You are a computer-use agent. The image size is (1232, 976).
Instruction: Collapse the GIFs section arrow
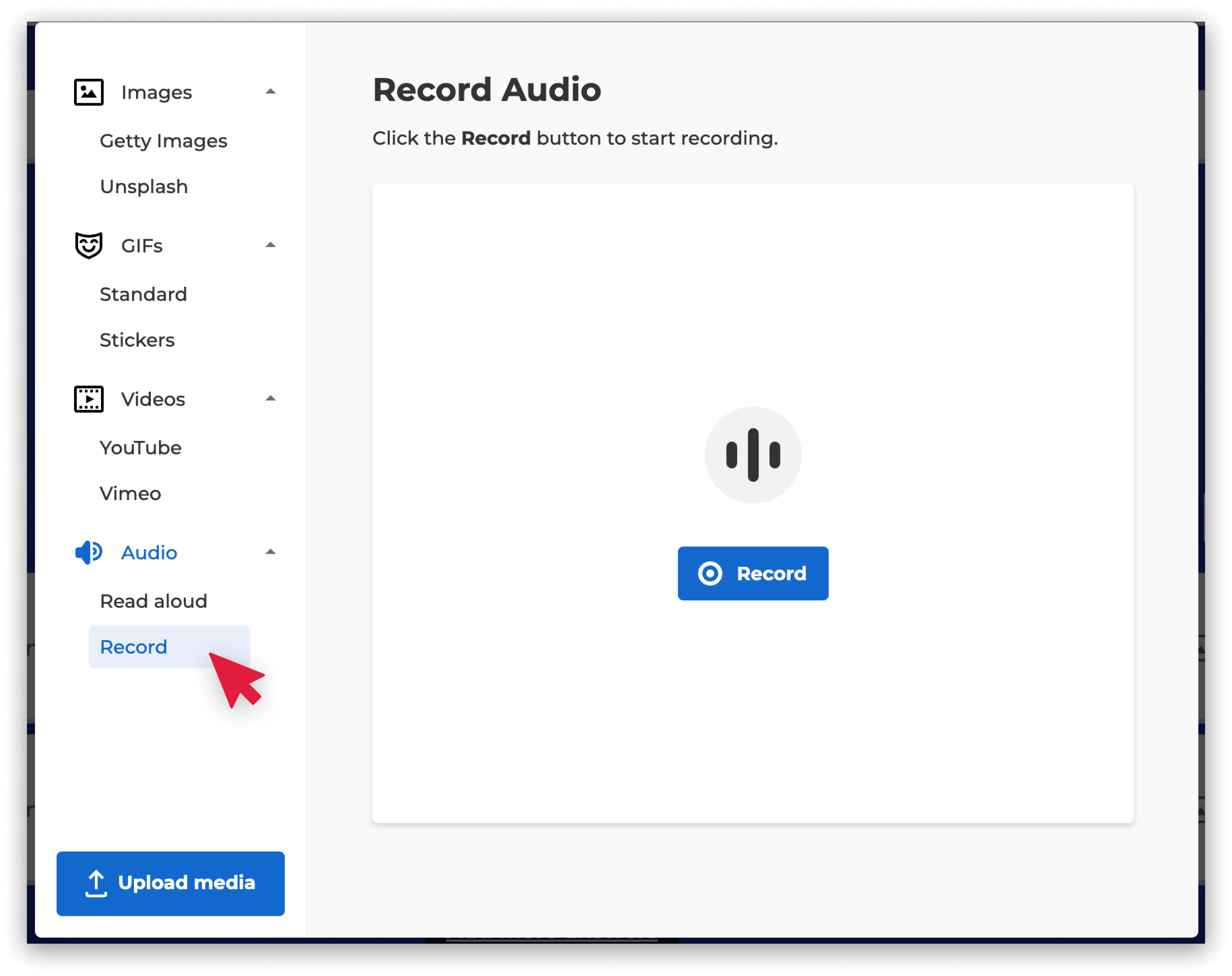[270, 245]
